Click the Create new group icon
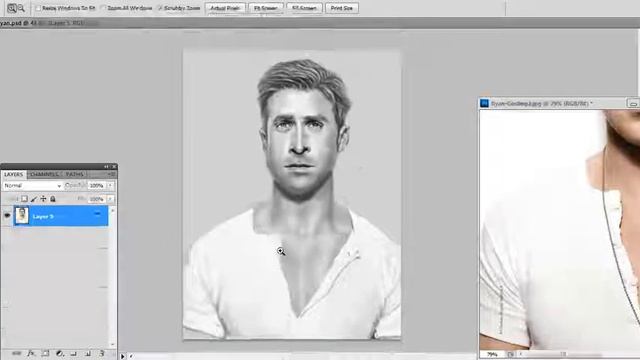This screenshot has width=640, height=360. pos(73,353)
